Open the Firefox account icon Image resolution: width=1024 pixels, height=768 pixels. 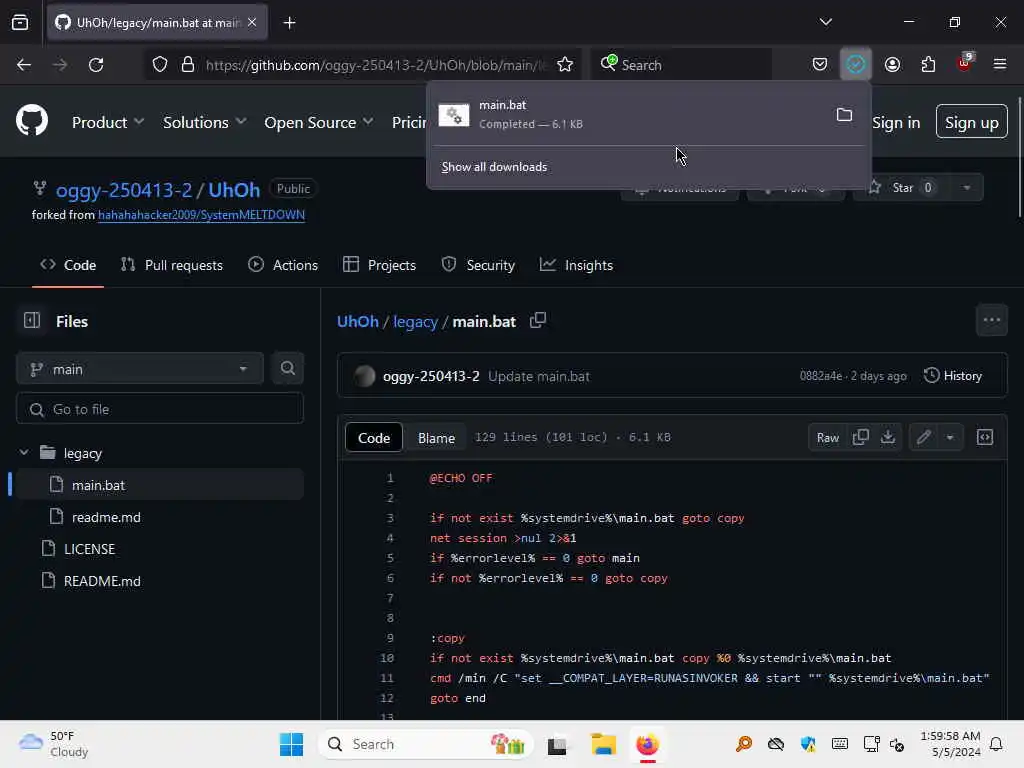tap(892, 65)
